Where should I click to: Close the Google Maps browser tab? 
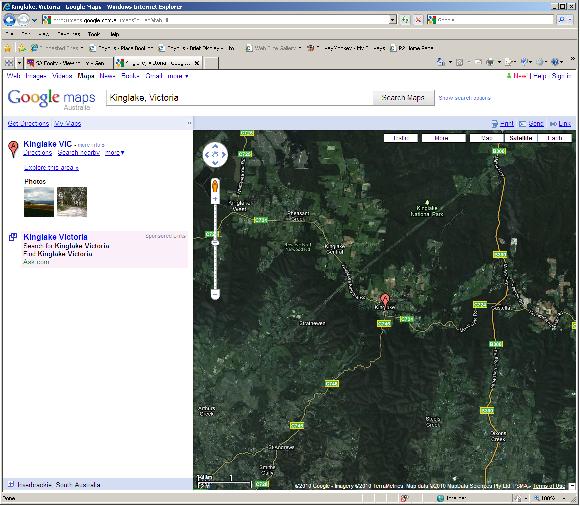pos(197,63)
